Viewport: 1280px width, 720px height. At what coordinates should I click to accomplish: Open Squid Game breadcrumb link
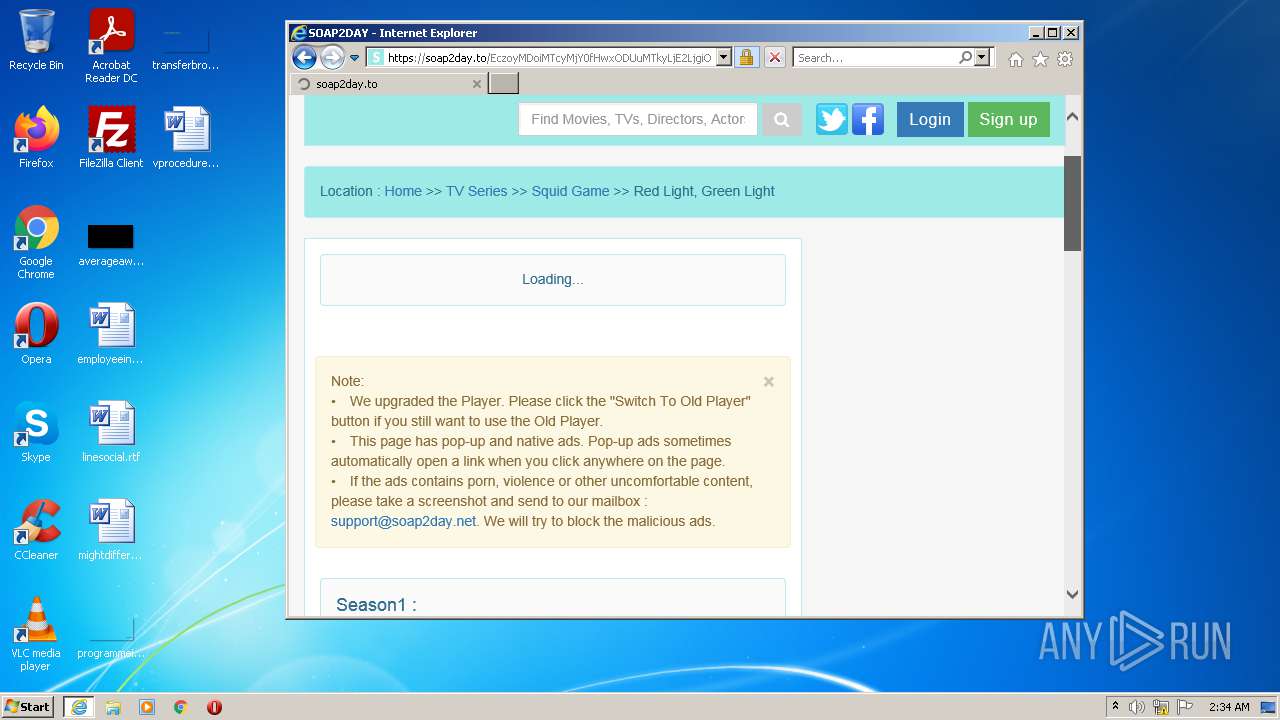[x=570, y=191]
